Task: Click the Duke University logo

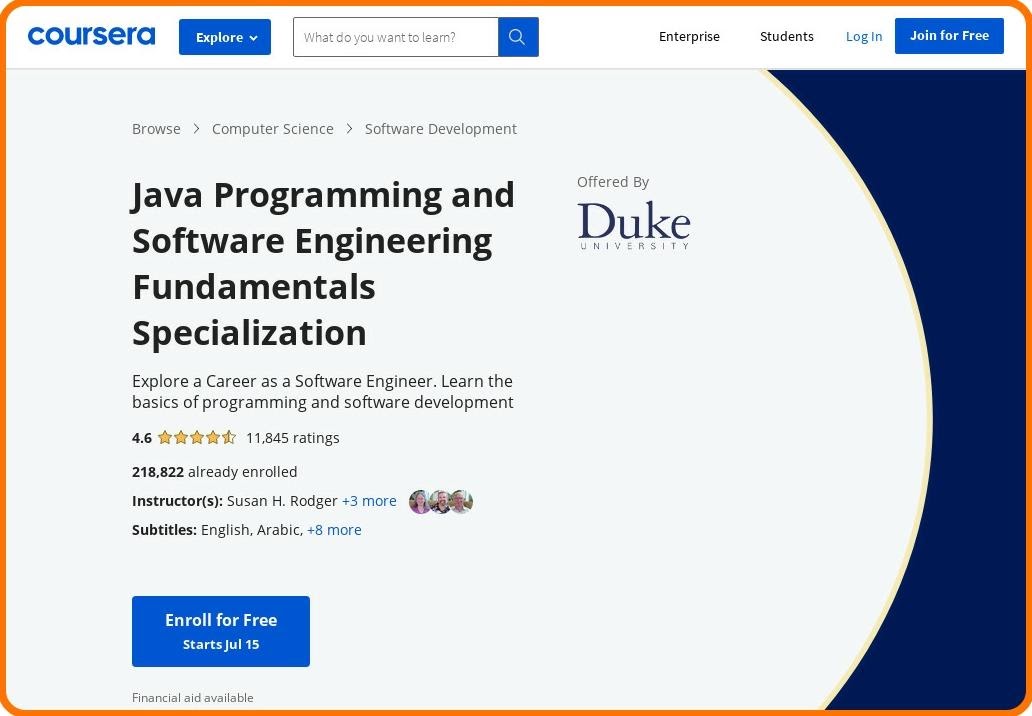Action: click(634, 226)
